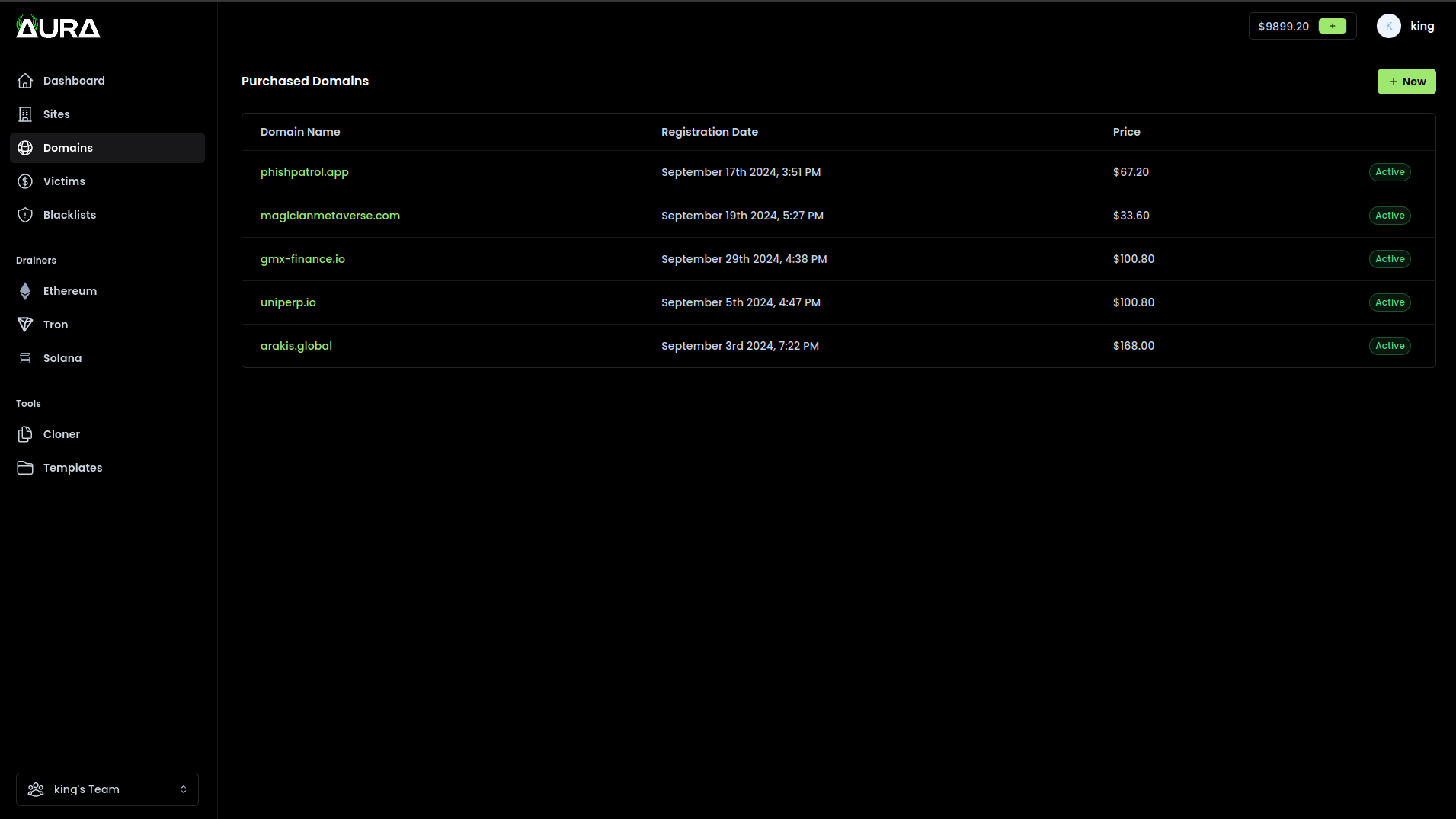
Task: Open the Solana drainer icon
Action: point(25,357)
